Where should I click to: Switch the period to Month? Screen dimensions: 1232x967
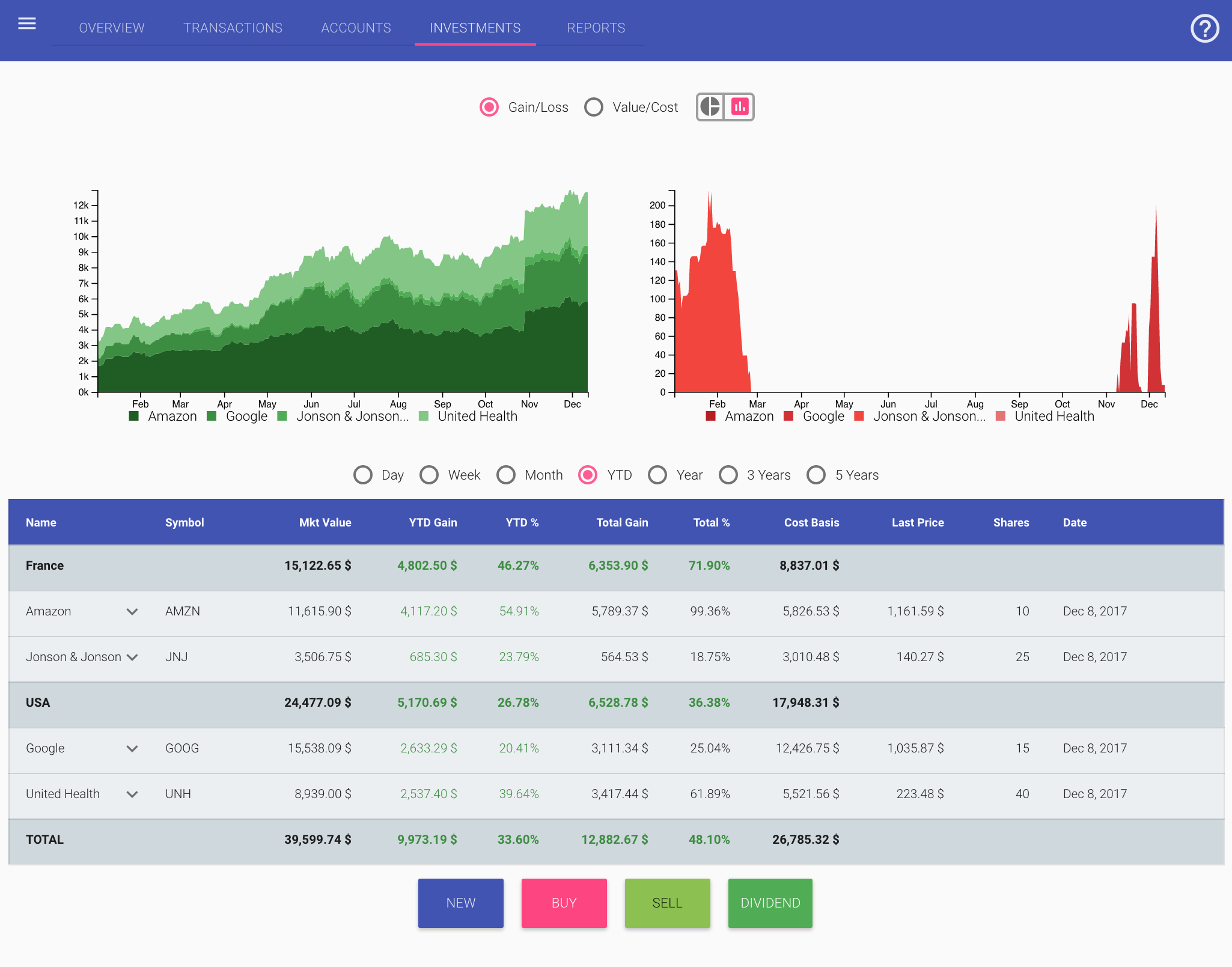tap(507, 475)
